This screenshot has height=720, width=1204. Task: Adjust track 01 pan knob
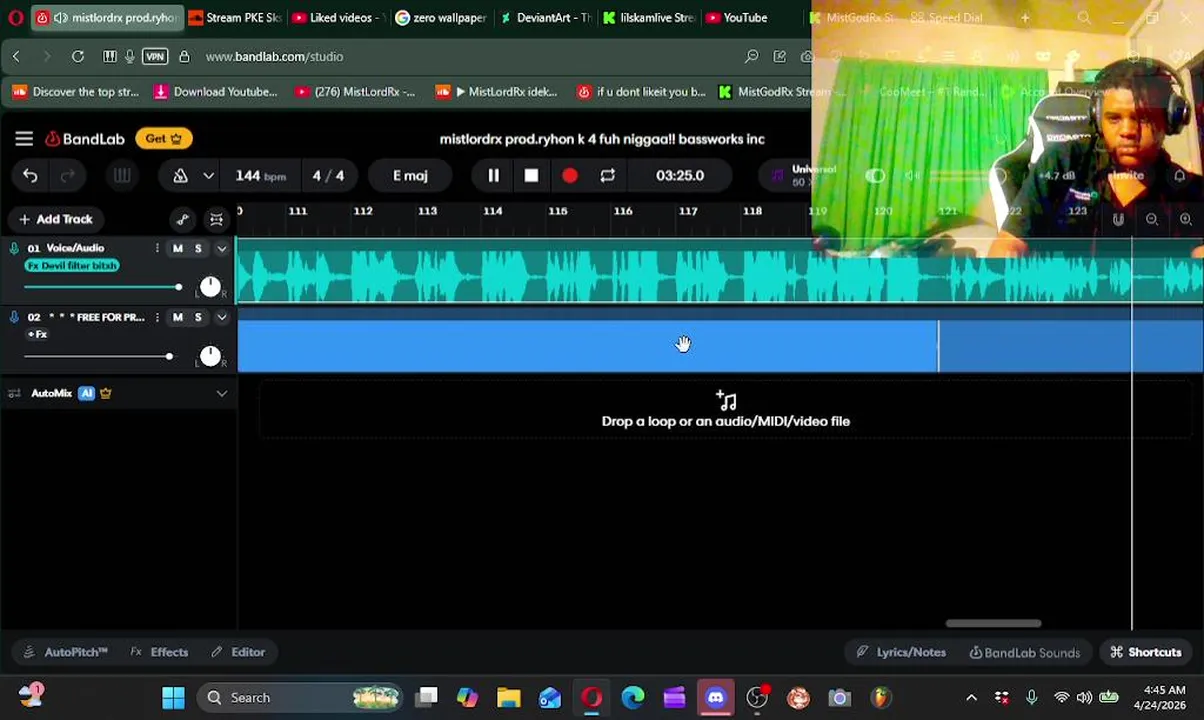(x=210, y=287)
